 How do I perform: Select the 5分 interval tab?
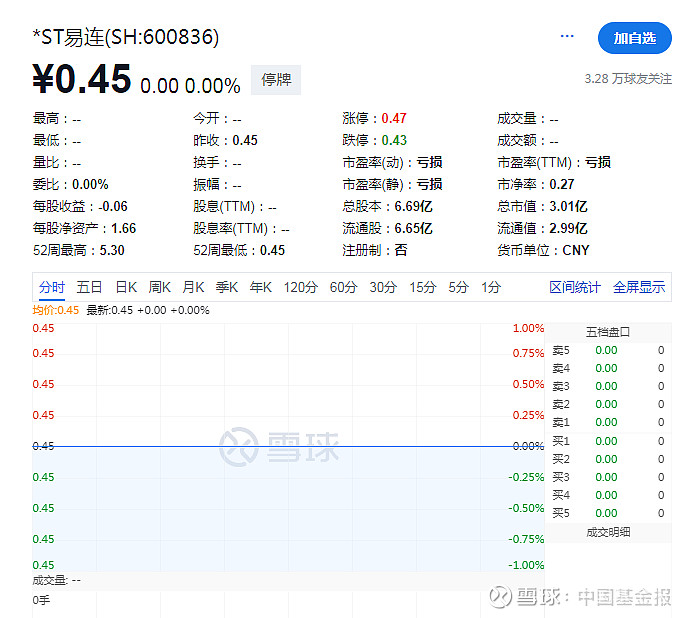[x=458, y=288]
